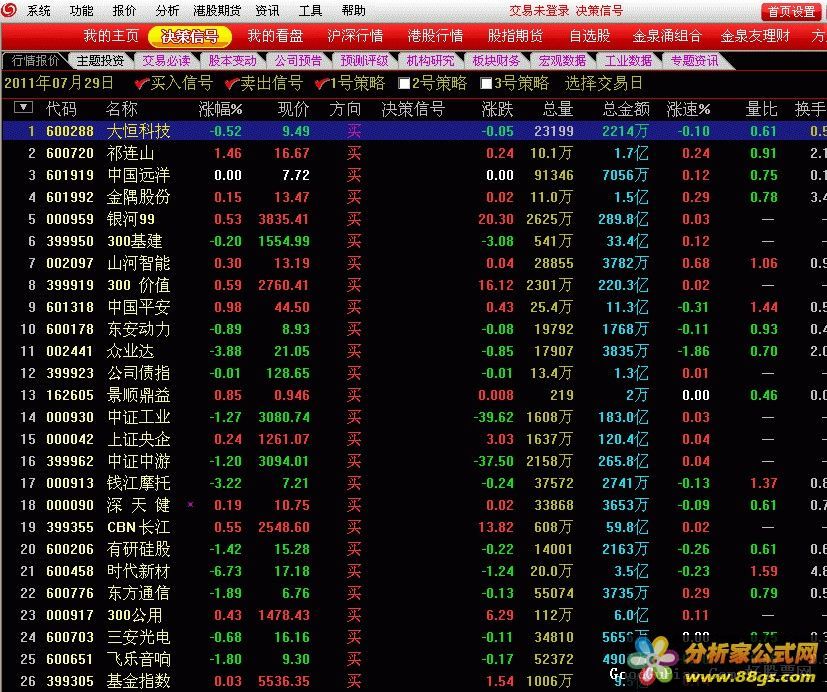This screenshot has height=692, width=827.
Task: Select price 3835.41 in 银河99 row
Action: pyautogui.click(x=284, y=219)
